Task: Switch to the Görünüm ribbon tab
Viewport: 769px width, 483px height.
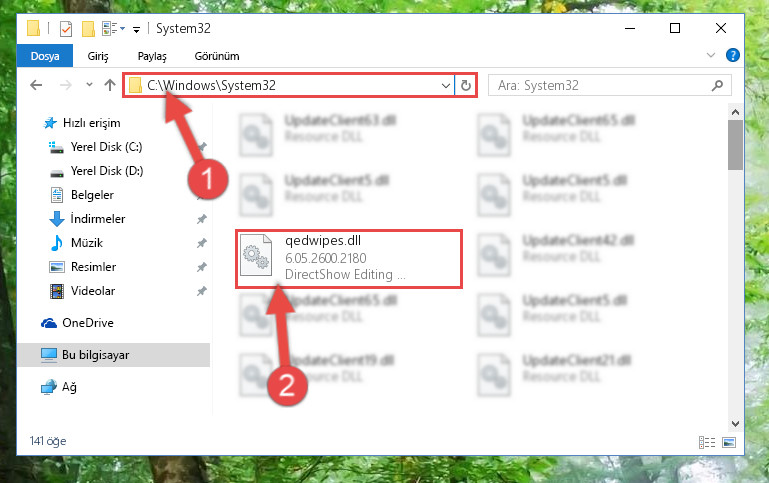Action: coord(217,56)
